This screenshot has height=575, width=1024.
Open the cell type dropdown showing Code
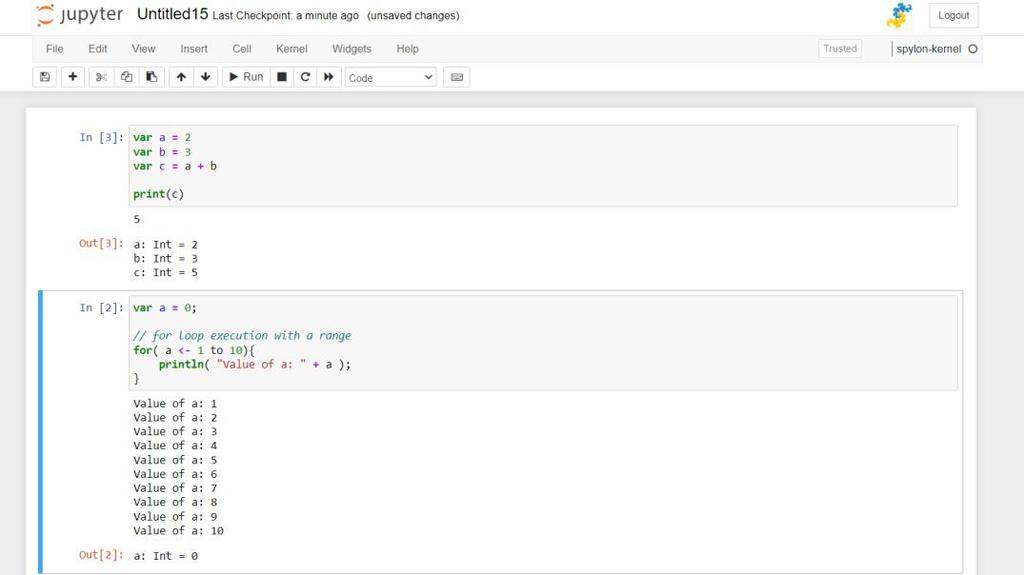tap(391, 78)
